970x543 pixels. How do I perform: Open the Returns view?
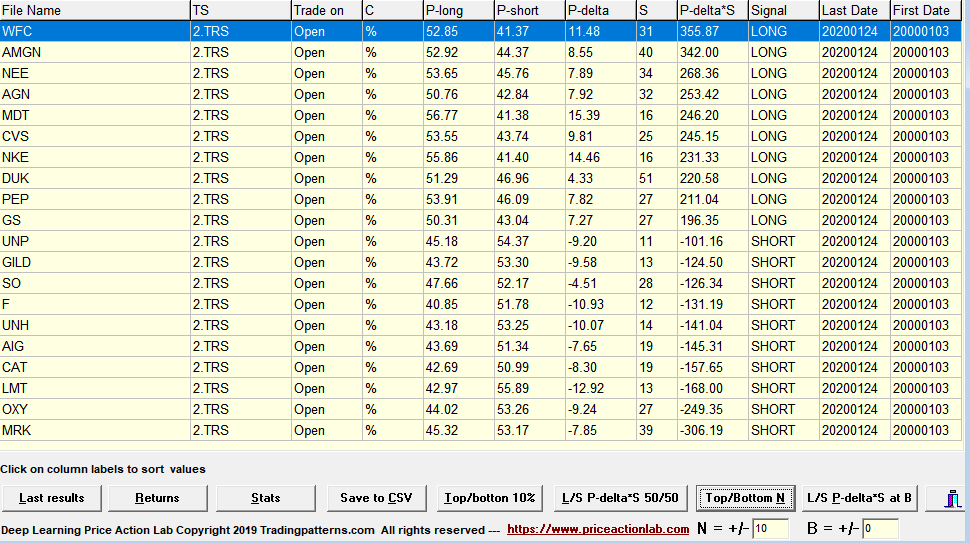pos(157,498)
